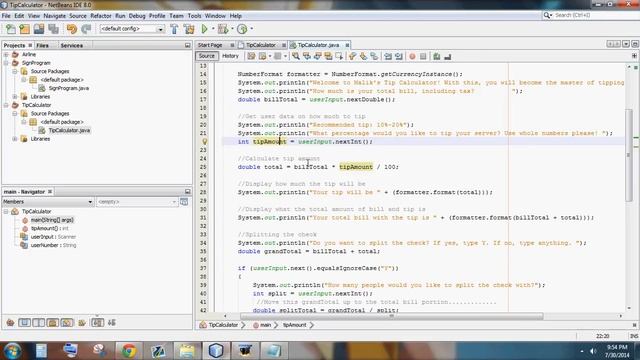Click the editor vertical scrollbar
The image size is (640, 360).
tap(629, 155)
